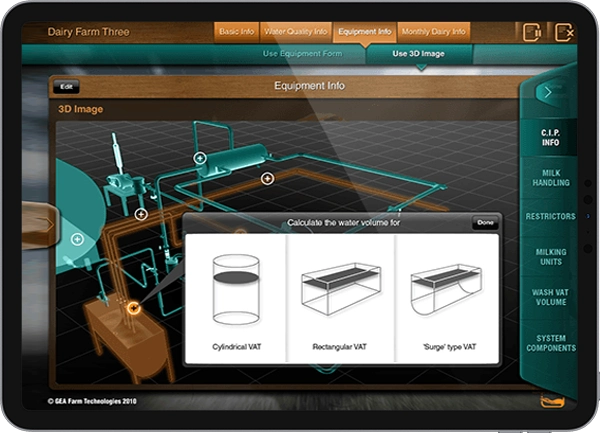Open the Monthly Dairy Info tab
This screenshot has height=433, width=600.
click(x=433, y=32)
